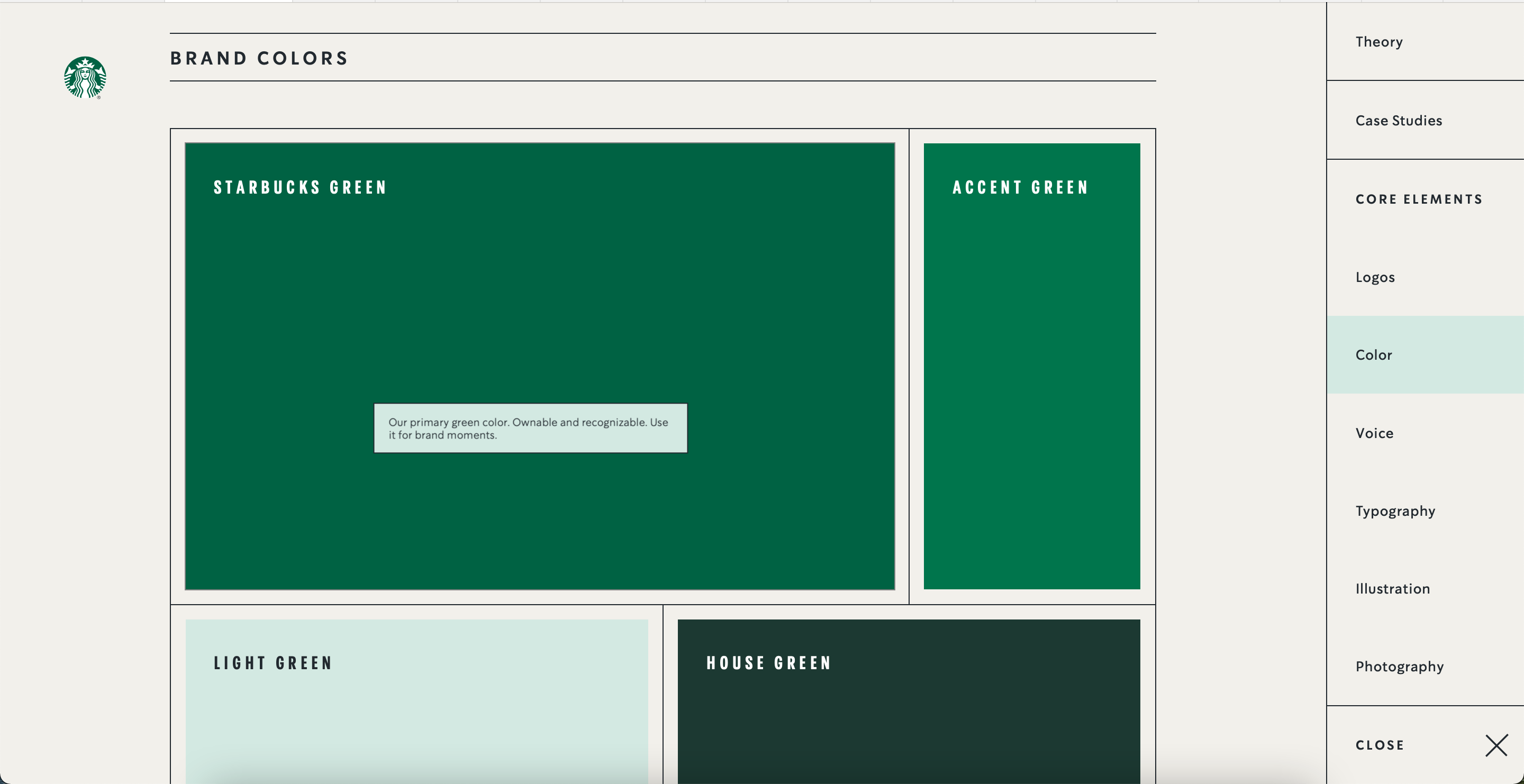
Task: Pick the Light Green swatch
Action: (x=416, y=701)
